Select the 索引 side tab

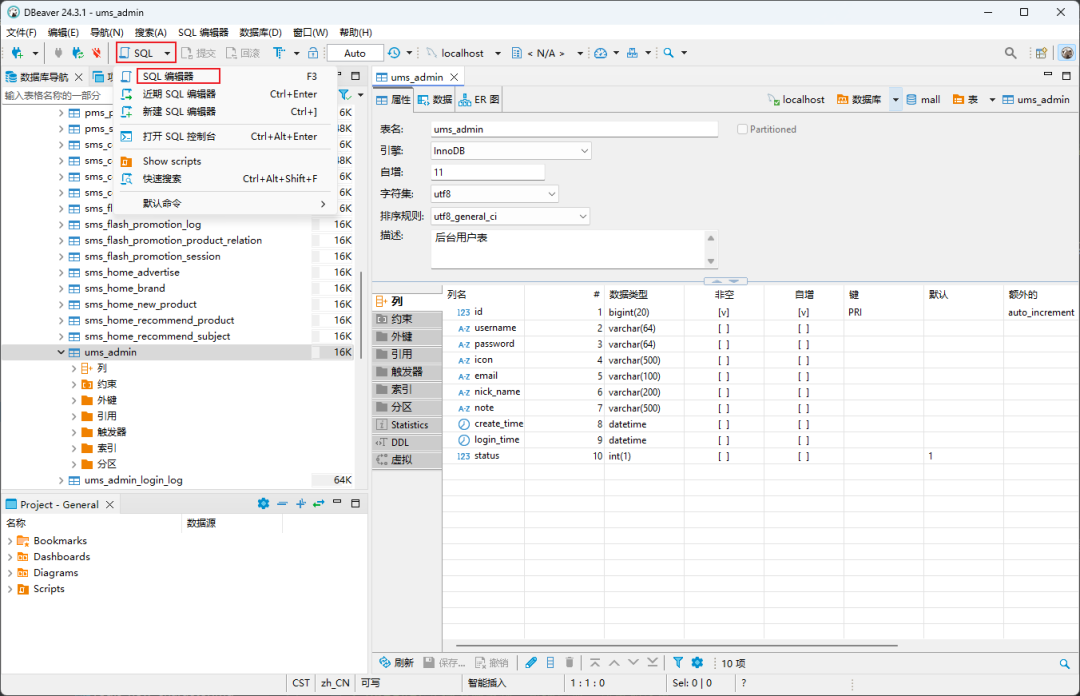coord(407,389)
